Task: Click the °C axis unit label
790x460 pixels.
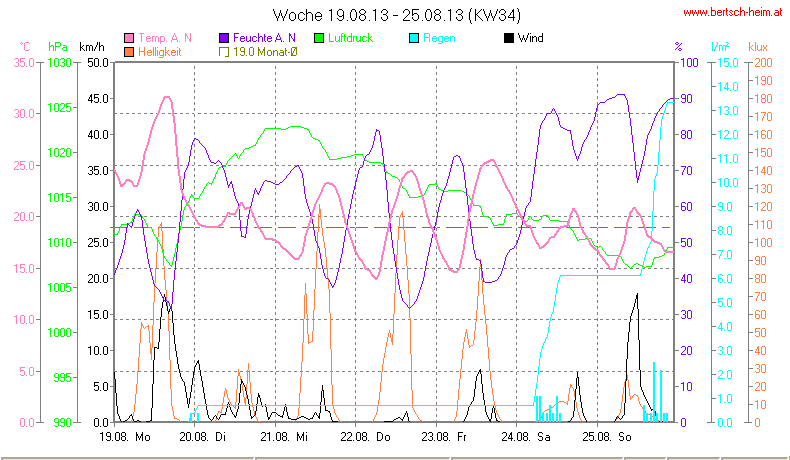Action: point(25,47)
